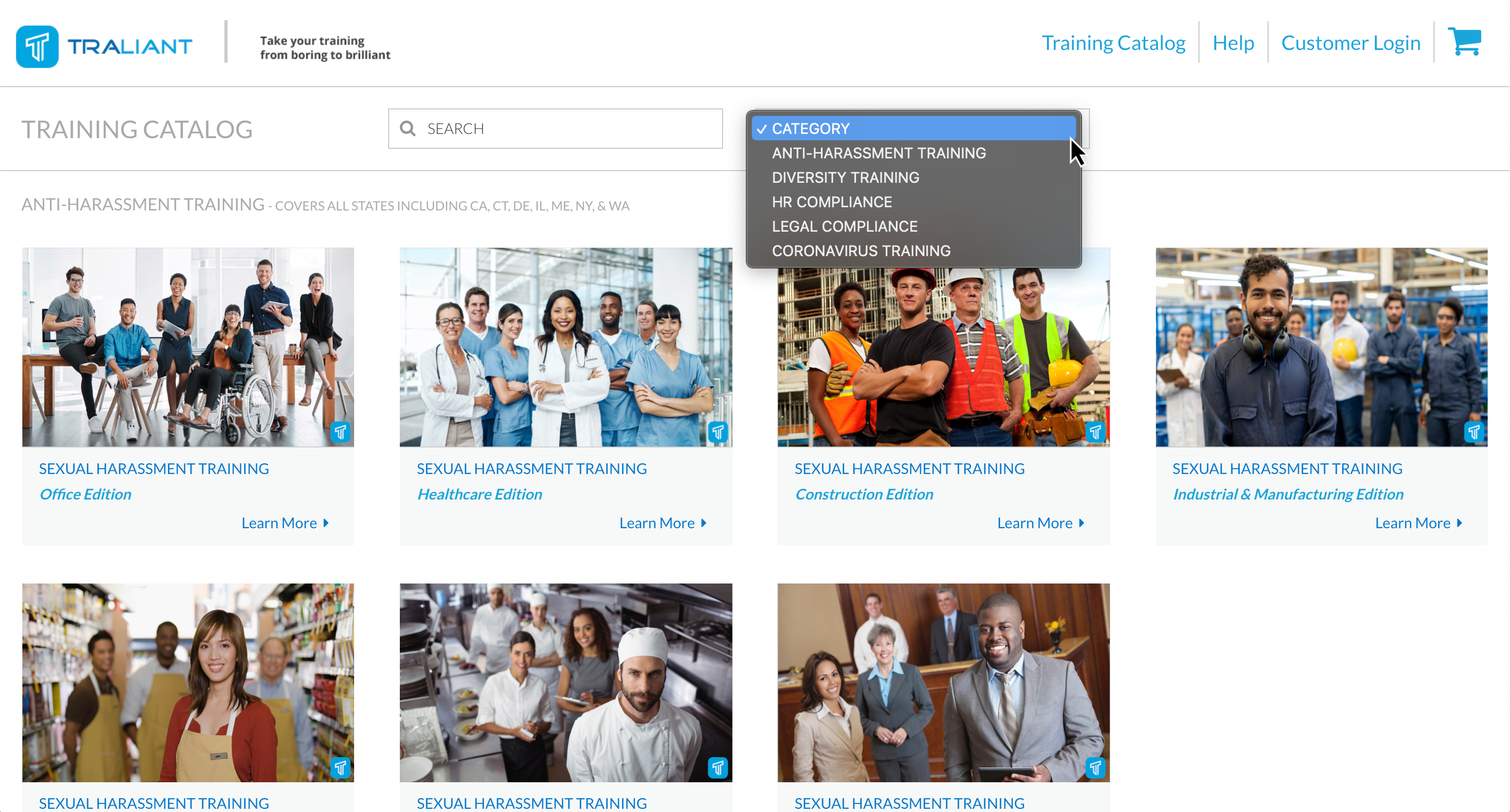The width and height of the screenshot is (1510, 812).
Task: Click the ANTI-HARASSMENT TRAINING section heading
Action: (143, 204)
